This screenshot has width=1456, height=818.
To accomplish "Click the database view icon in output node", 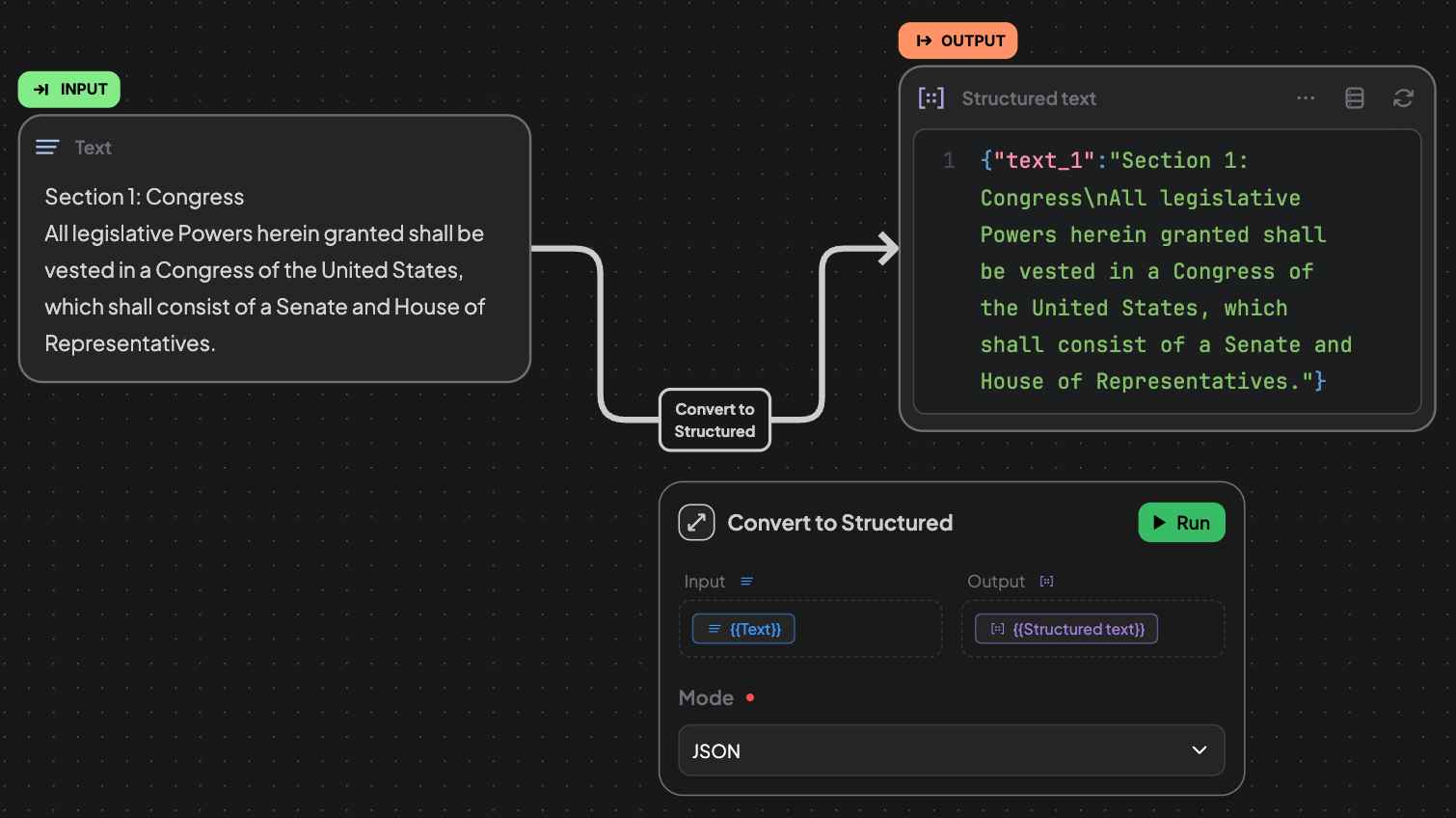I will (1355, 98).
